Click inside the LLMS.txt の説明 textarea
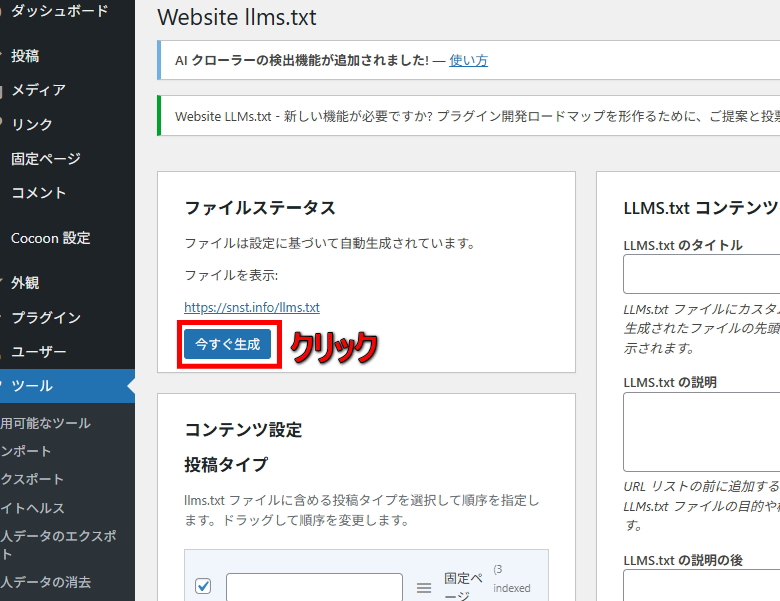This screenshot has width=780, height=601. tap(701, 431)
